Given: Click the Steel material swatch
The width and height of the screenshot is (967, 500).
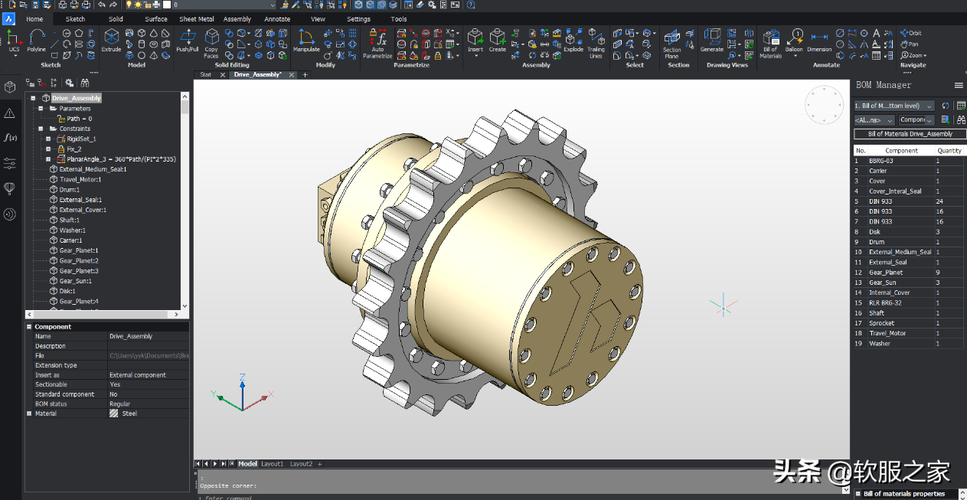Looking at the screenshot, I should pos(113,413).
